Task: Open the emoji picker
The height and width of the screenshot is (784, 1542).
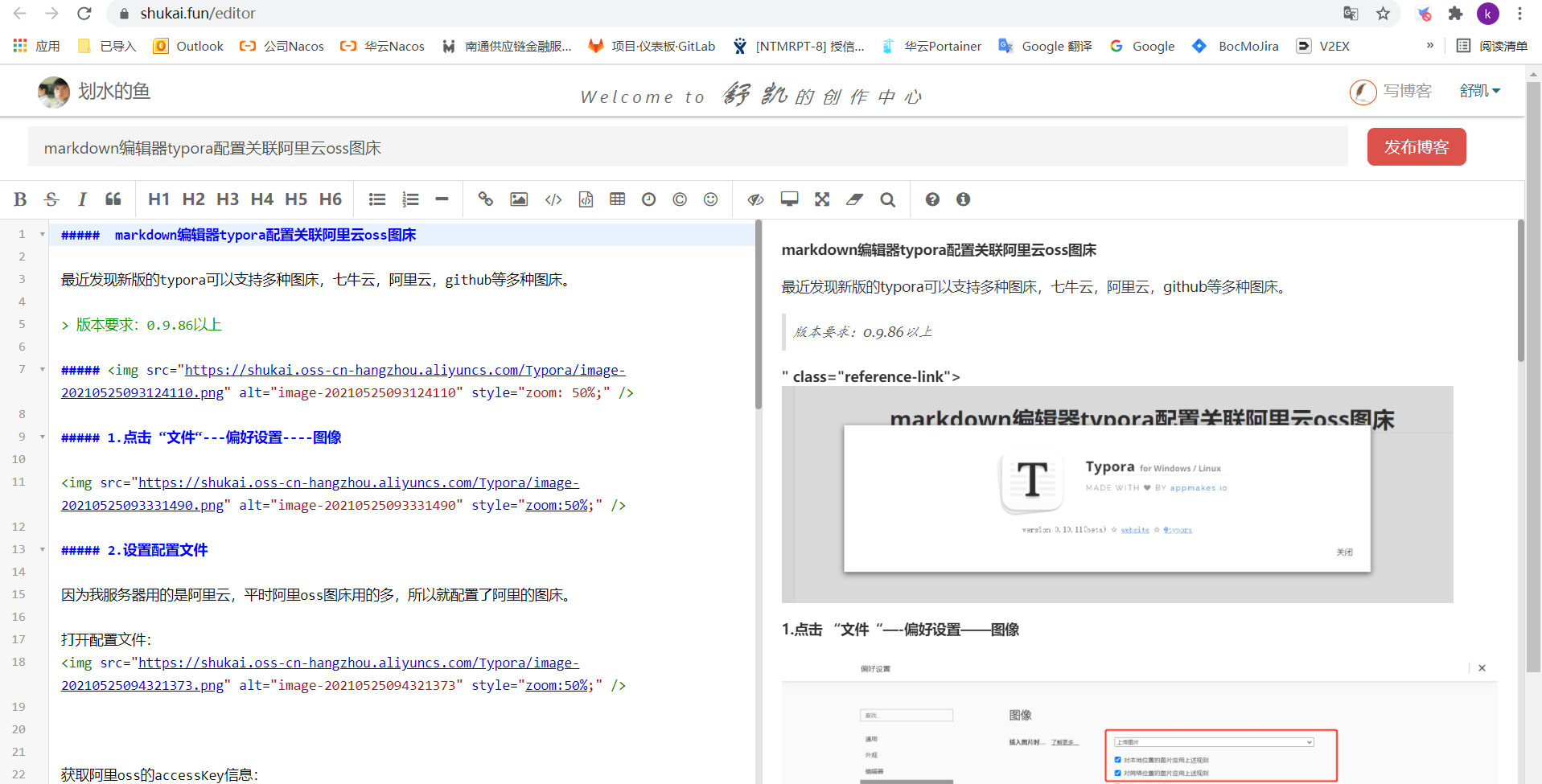Action: [710, 199]
